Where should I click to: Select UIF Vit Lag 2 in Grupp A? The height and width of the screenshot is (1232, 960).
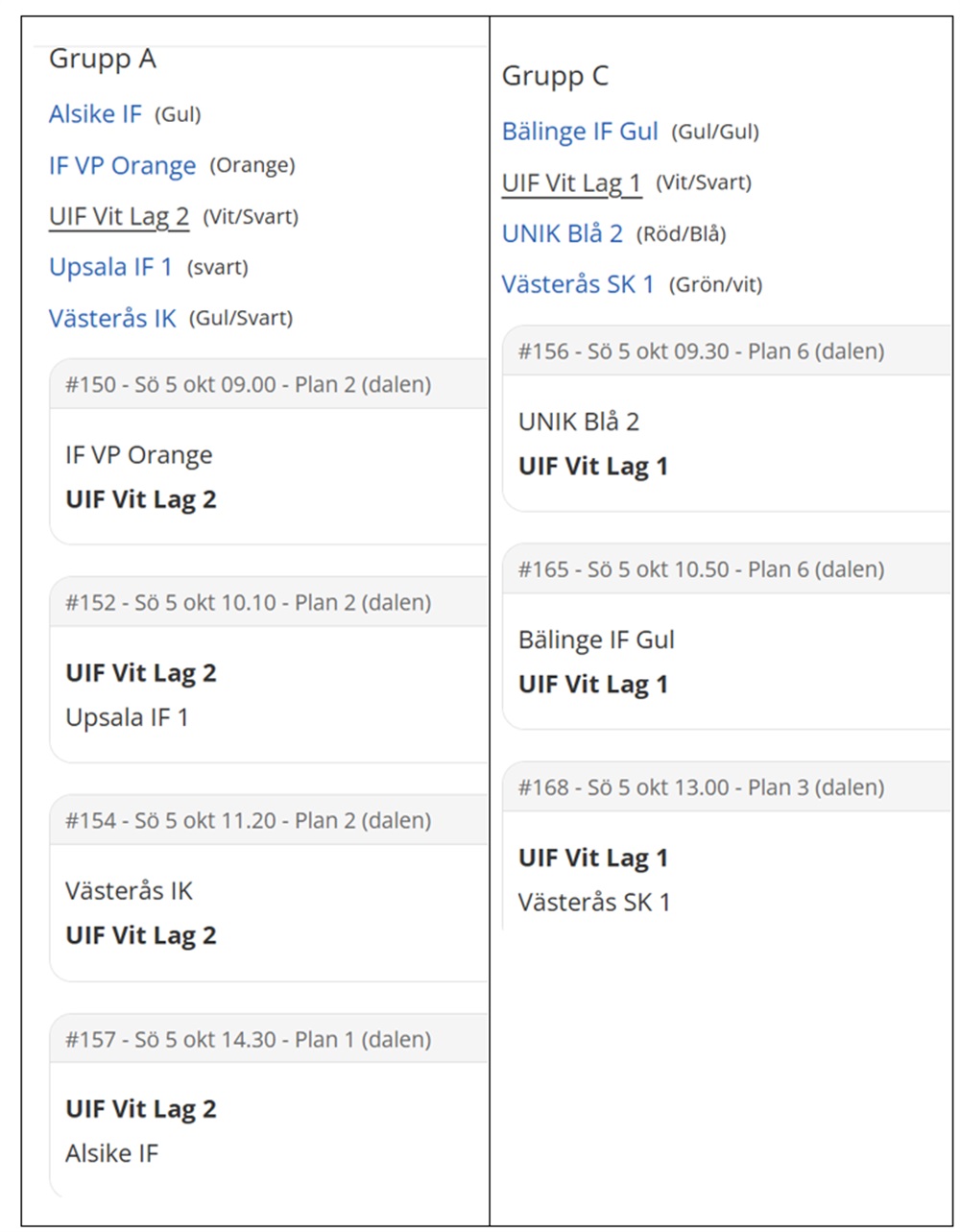[x=119, y=217]
